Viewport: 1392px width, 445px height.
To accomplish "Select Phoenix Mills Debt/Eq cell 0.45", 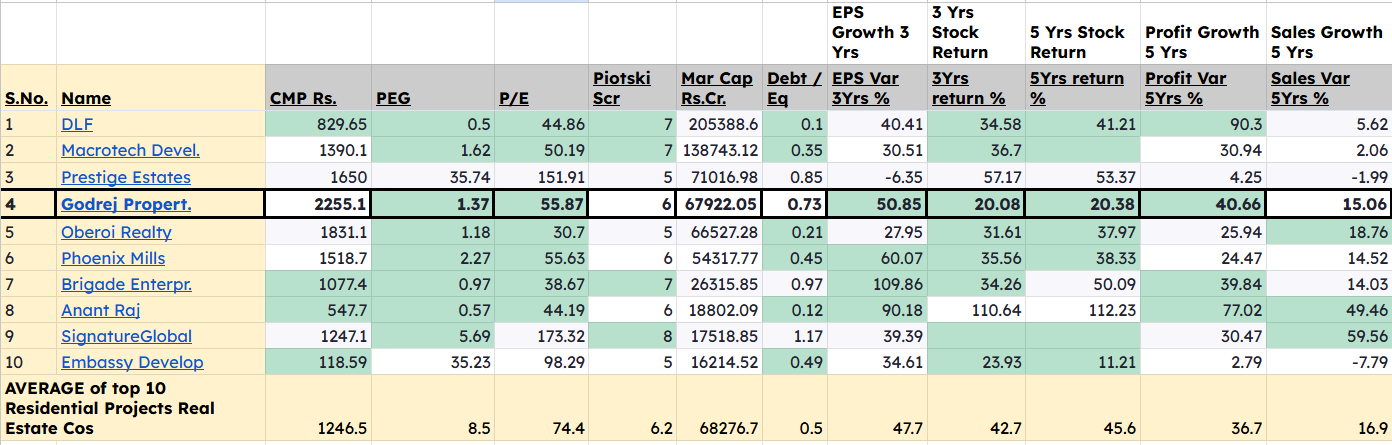I will (795, 258).
